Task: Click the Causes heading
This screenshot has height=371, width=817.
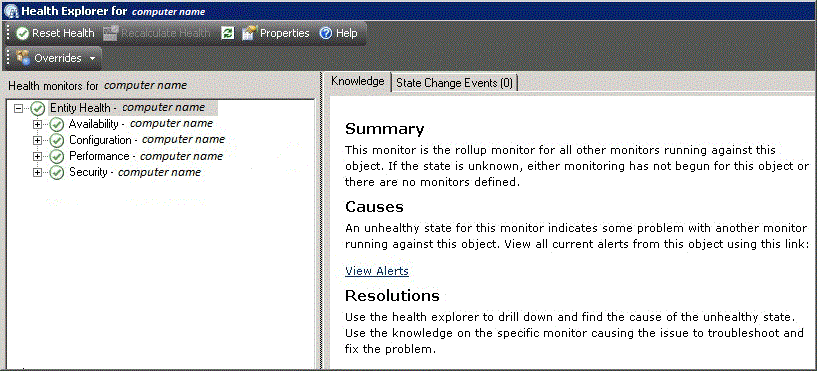Action: pos(374,207)
